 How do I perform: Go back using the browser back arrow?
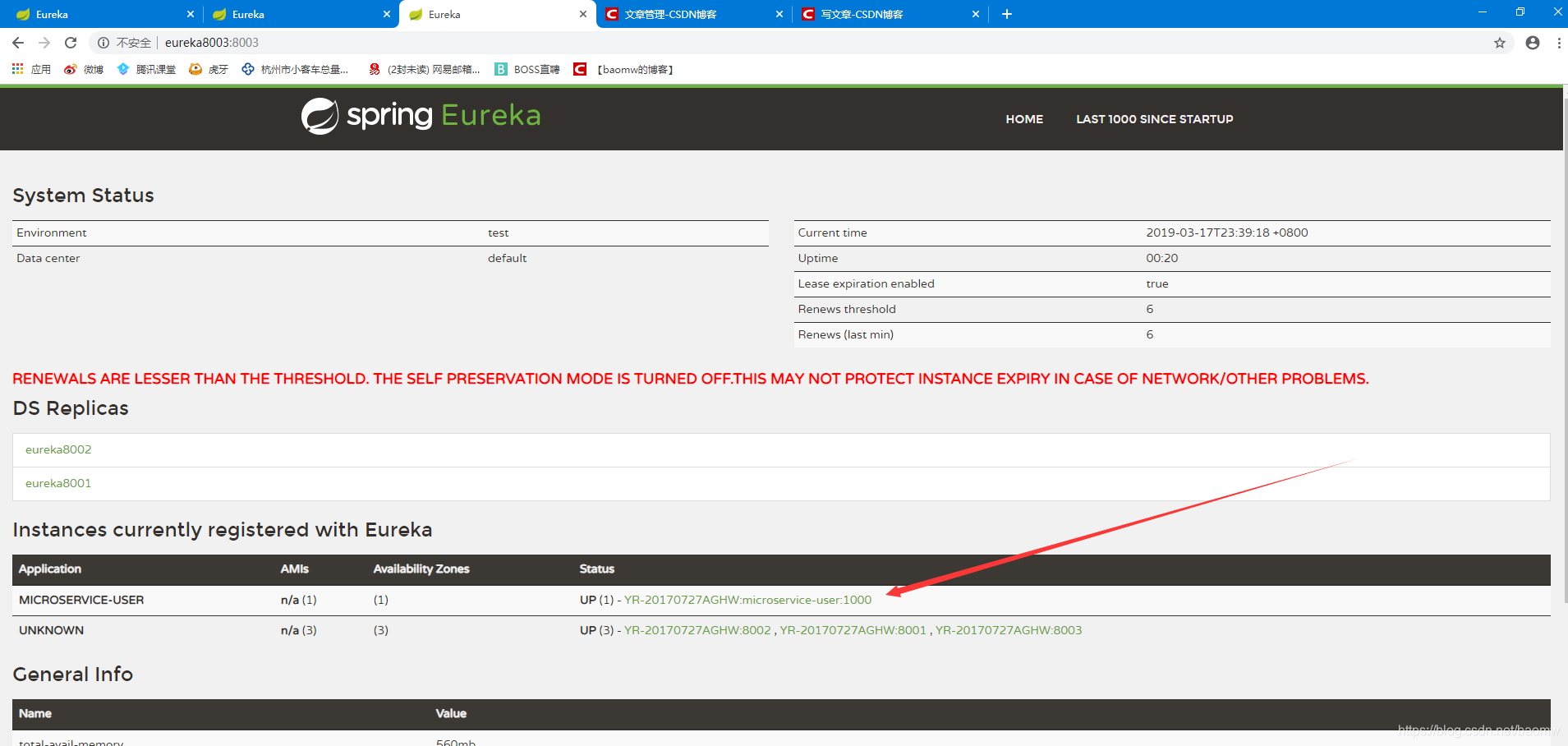18,43
